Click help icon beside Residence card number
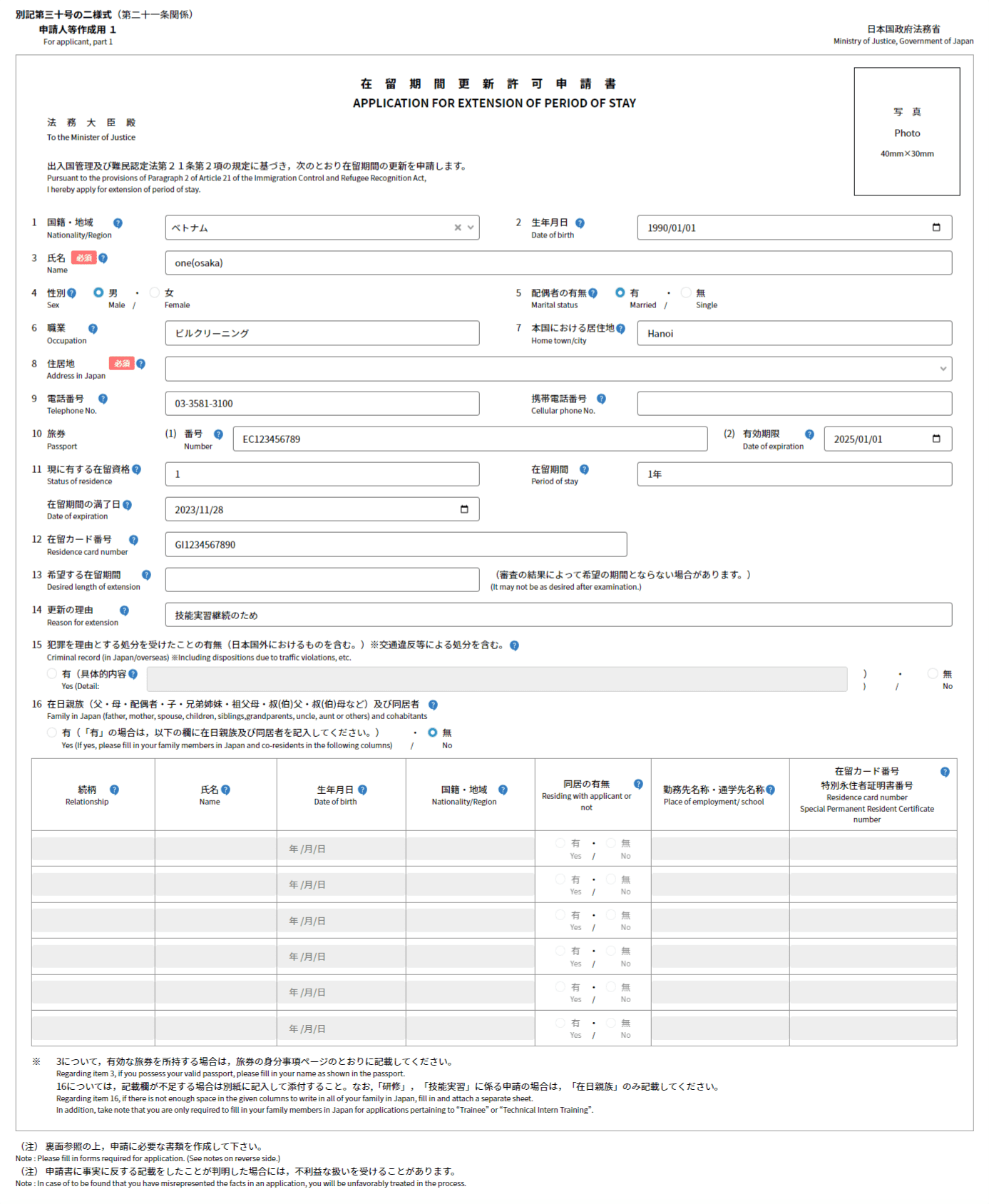The image size is (989, 1204). 133,540
